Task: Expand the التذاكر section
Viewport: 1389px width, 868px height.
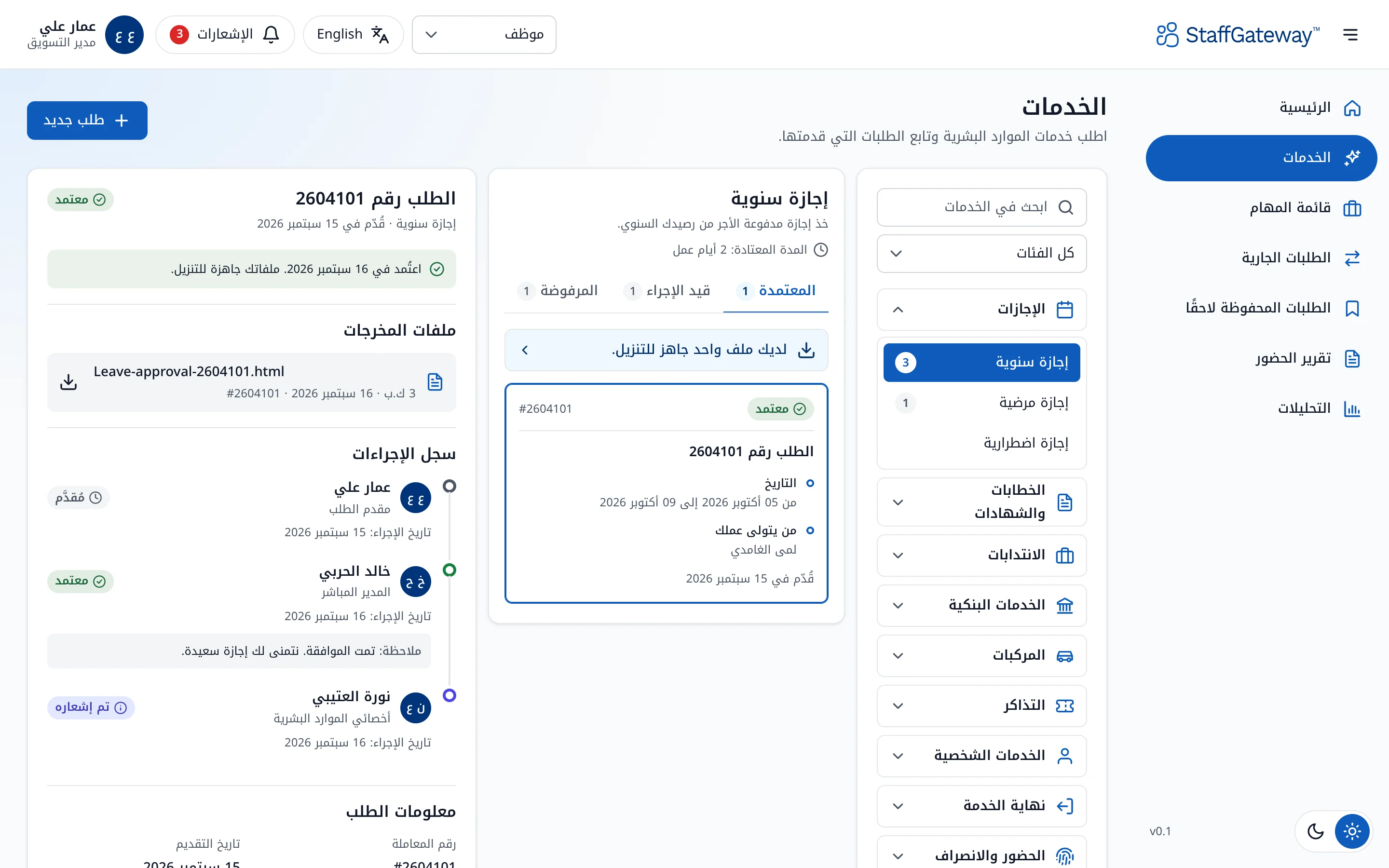Action: [x=981, y=705]
